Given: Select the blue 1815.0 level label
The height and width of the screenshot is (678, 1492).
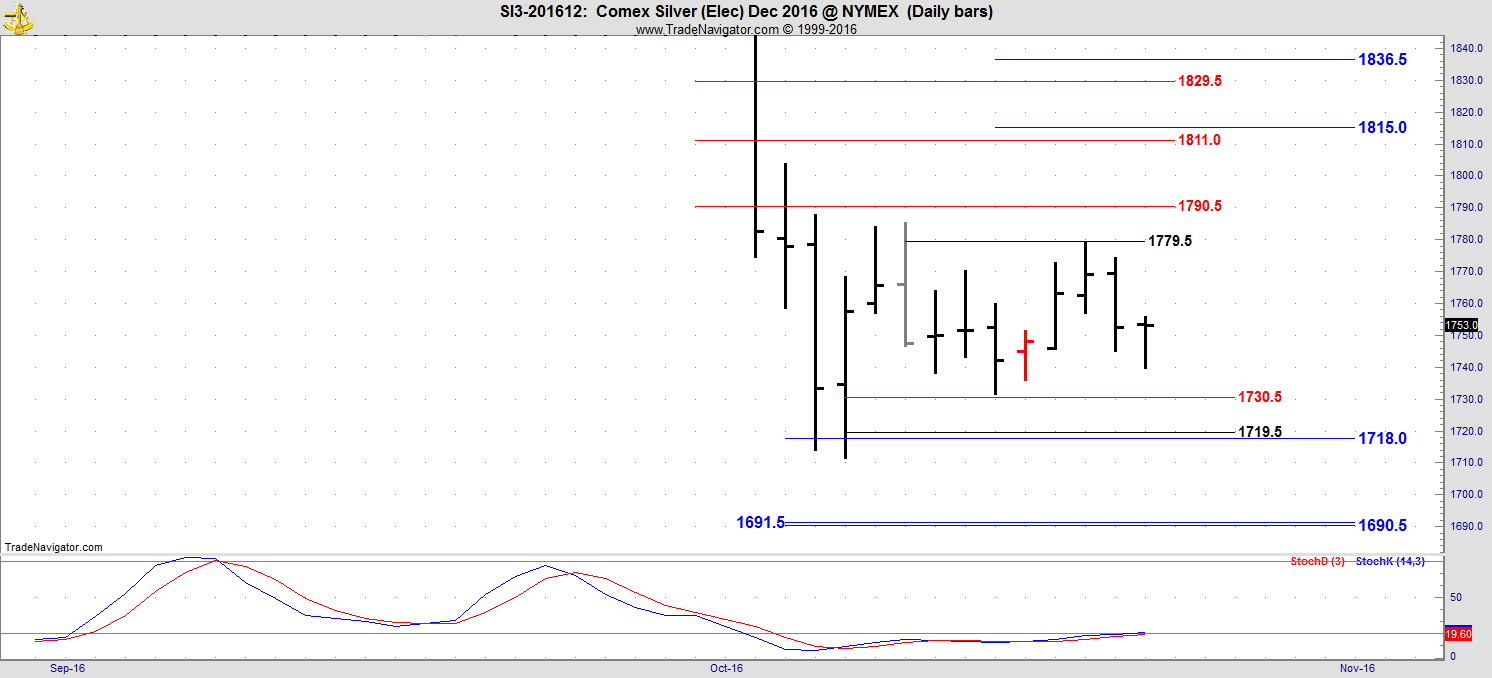Looking at the screenshot, I should tap(1382, 128).
